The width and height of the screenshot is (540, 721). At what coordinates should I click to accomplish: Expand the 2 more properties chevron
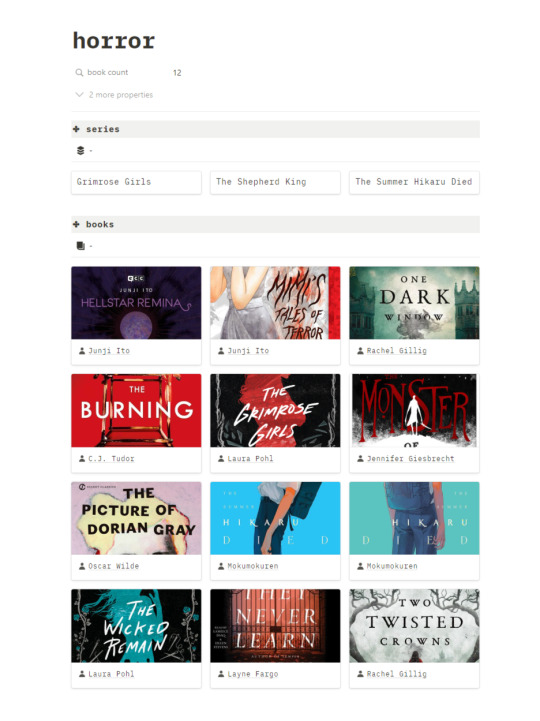[79, 95]
